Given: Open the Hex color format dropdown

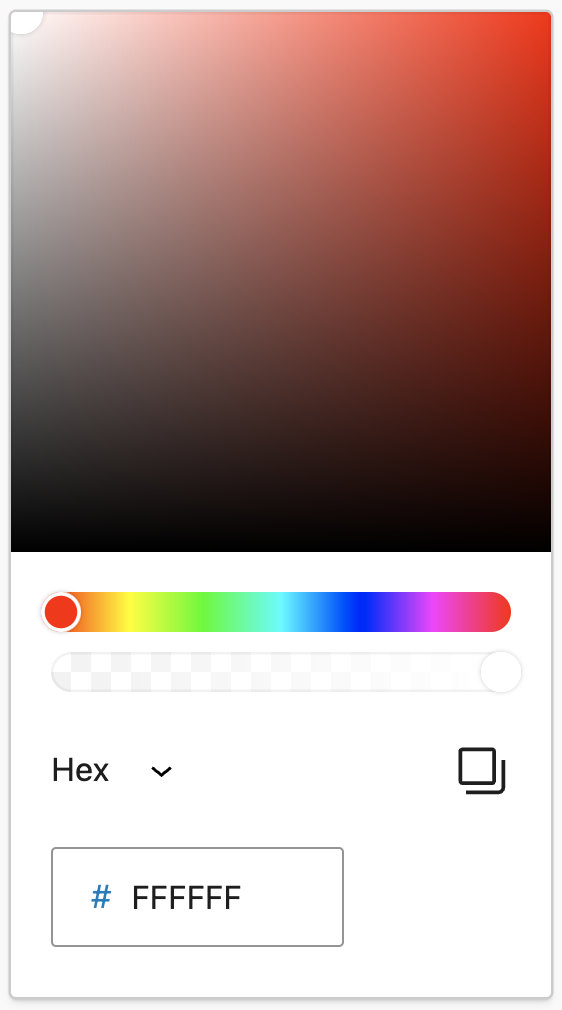Looking at the screenshot, I should pos(112,770).
